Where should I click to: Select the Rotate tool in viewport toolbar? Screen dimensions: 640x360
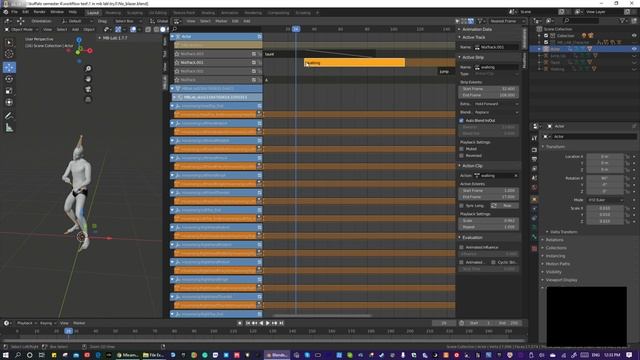click(x=9, y=79)
